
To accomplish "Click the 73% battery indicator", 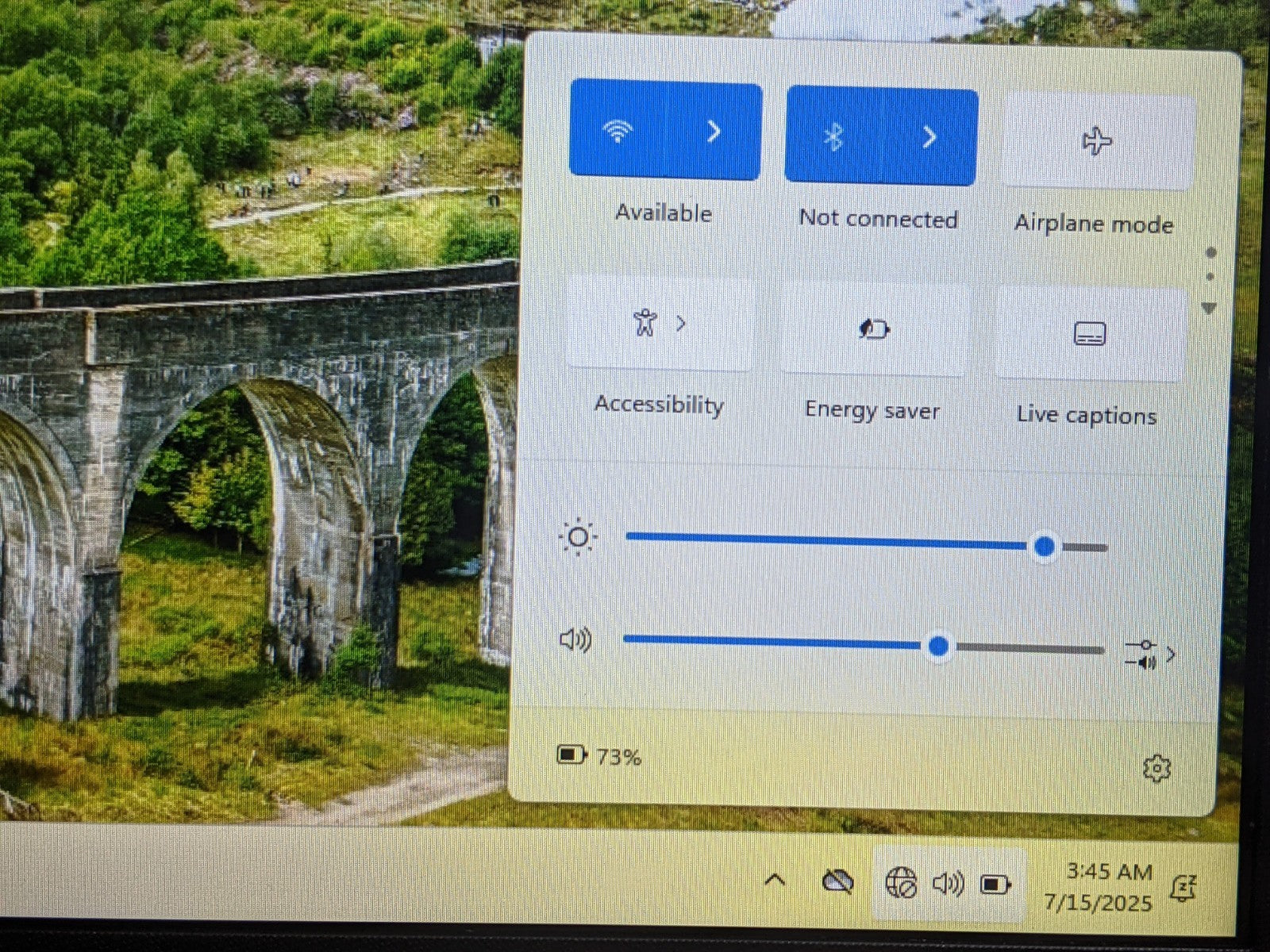I will pyautogui.click(x=599, y=756).
